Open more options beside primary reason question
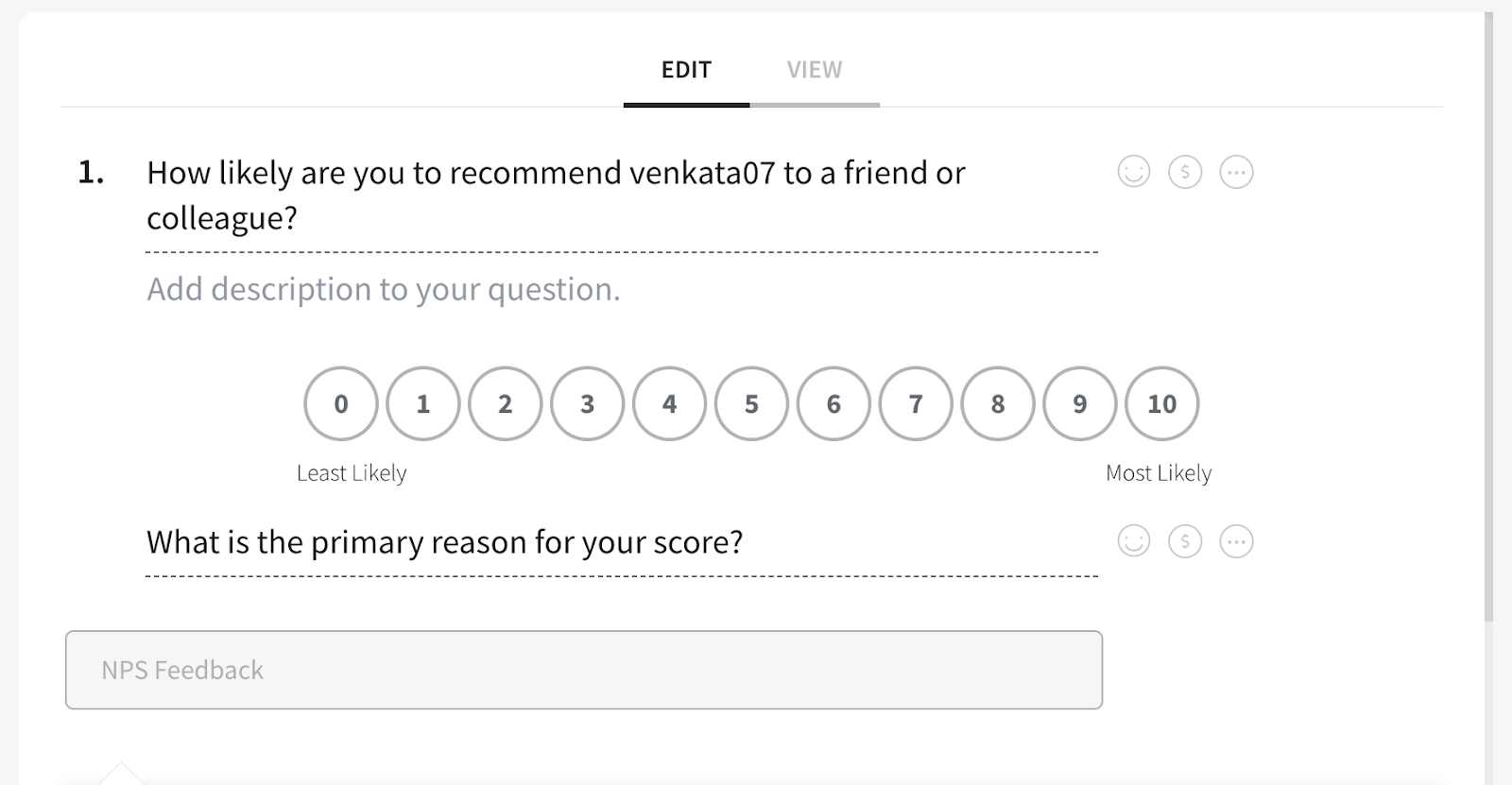Screen dimensions: 1512x785 point(1236,541)
